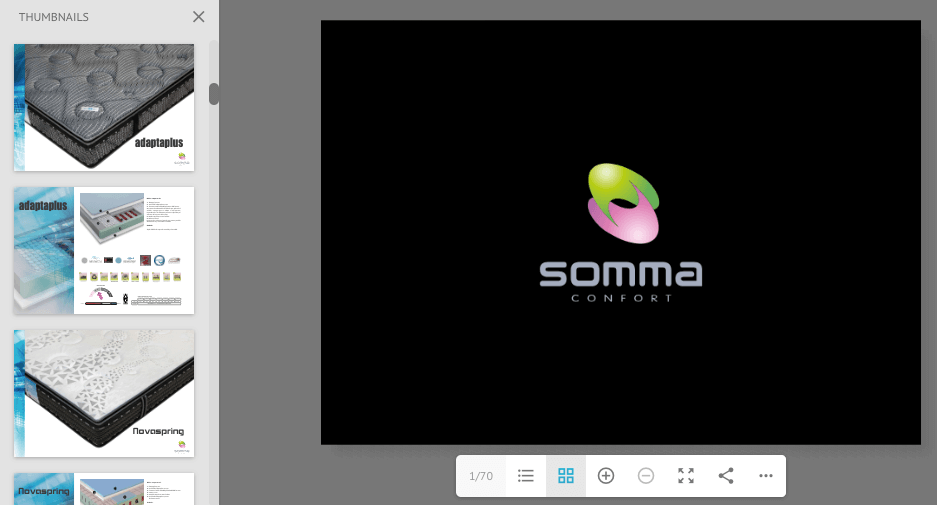Zoom in with the plus icon

click(x=606, y=476)
